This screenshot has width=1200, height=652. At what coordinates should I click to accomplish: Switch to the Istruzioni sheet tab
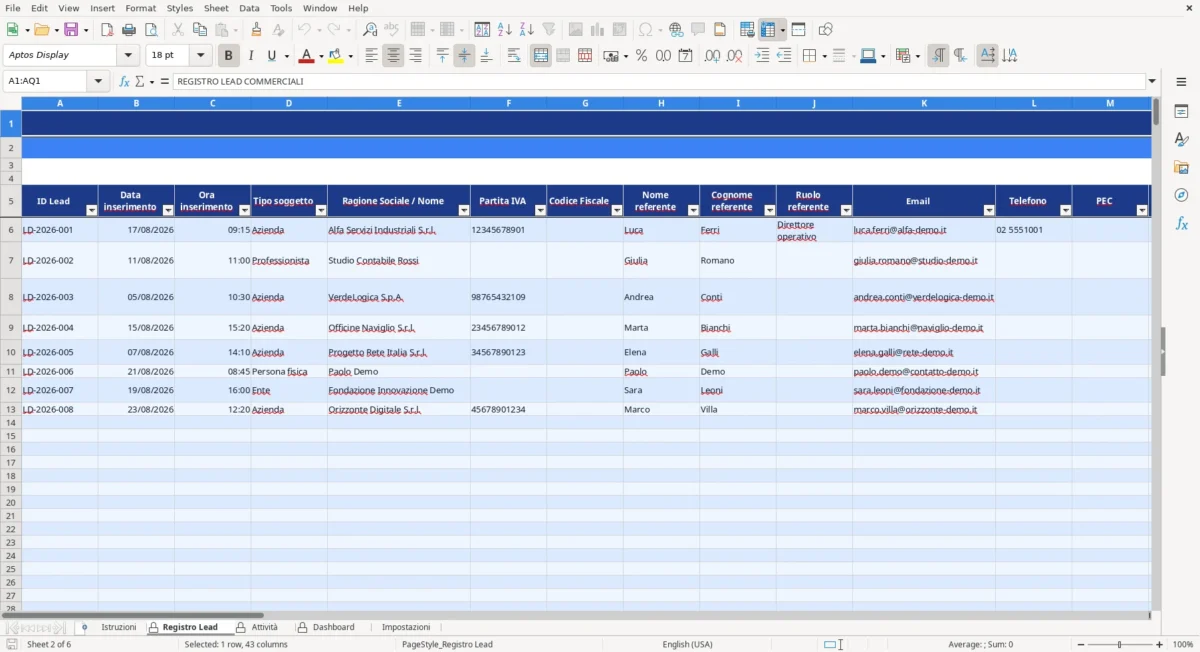(x=118, y=627)
